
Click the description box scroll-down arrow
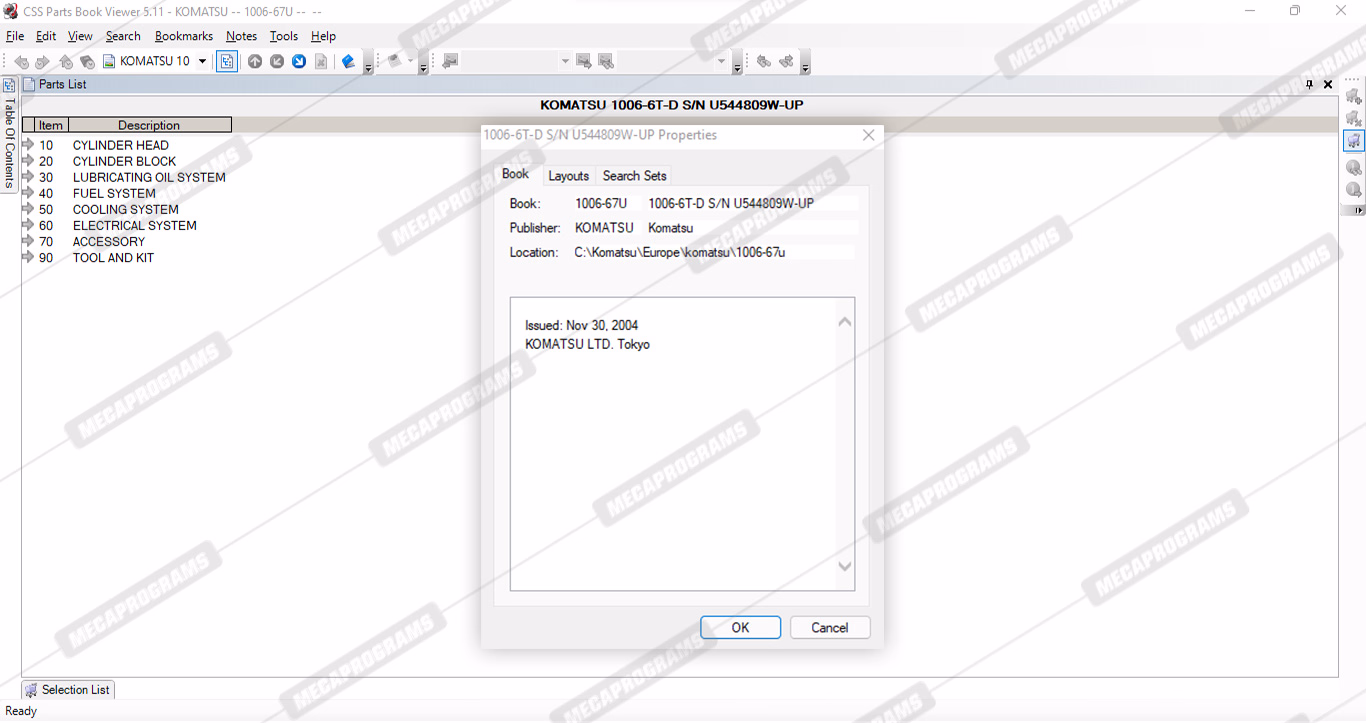tap(844, 567)
